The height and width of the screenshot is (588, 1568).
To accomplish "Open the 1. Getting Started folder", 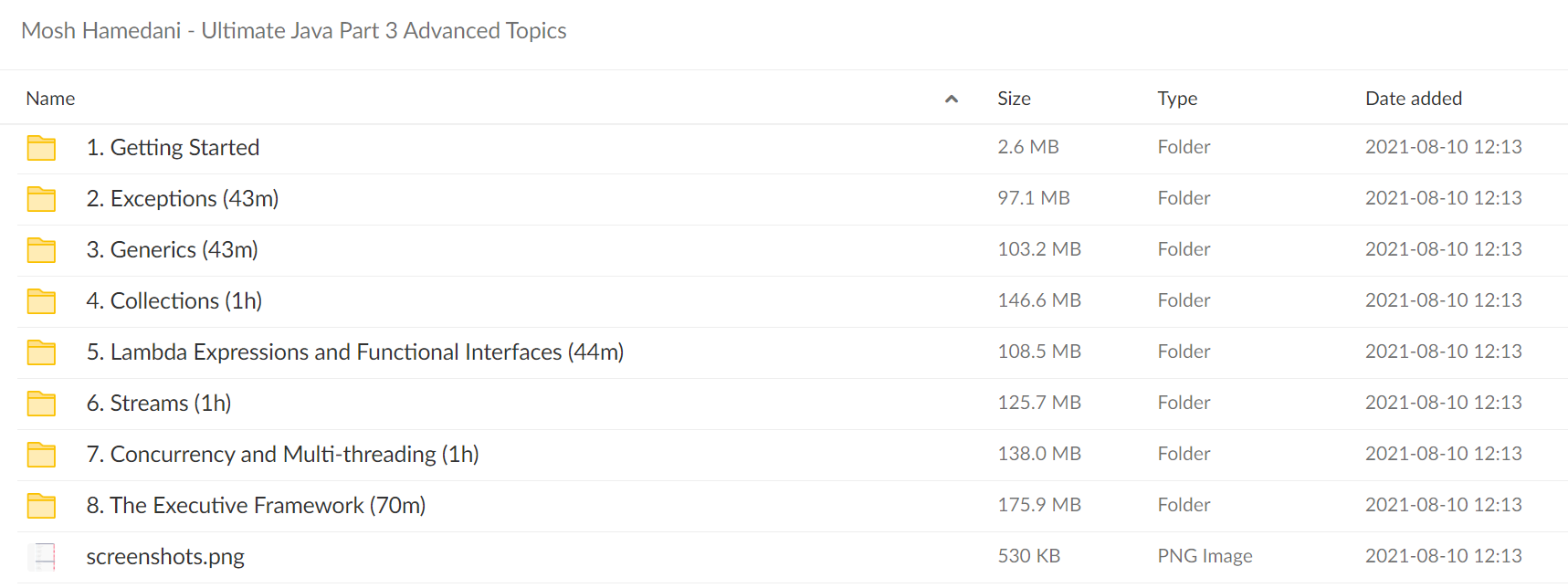I will click(x=173, y=147).
